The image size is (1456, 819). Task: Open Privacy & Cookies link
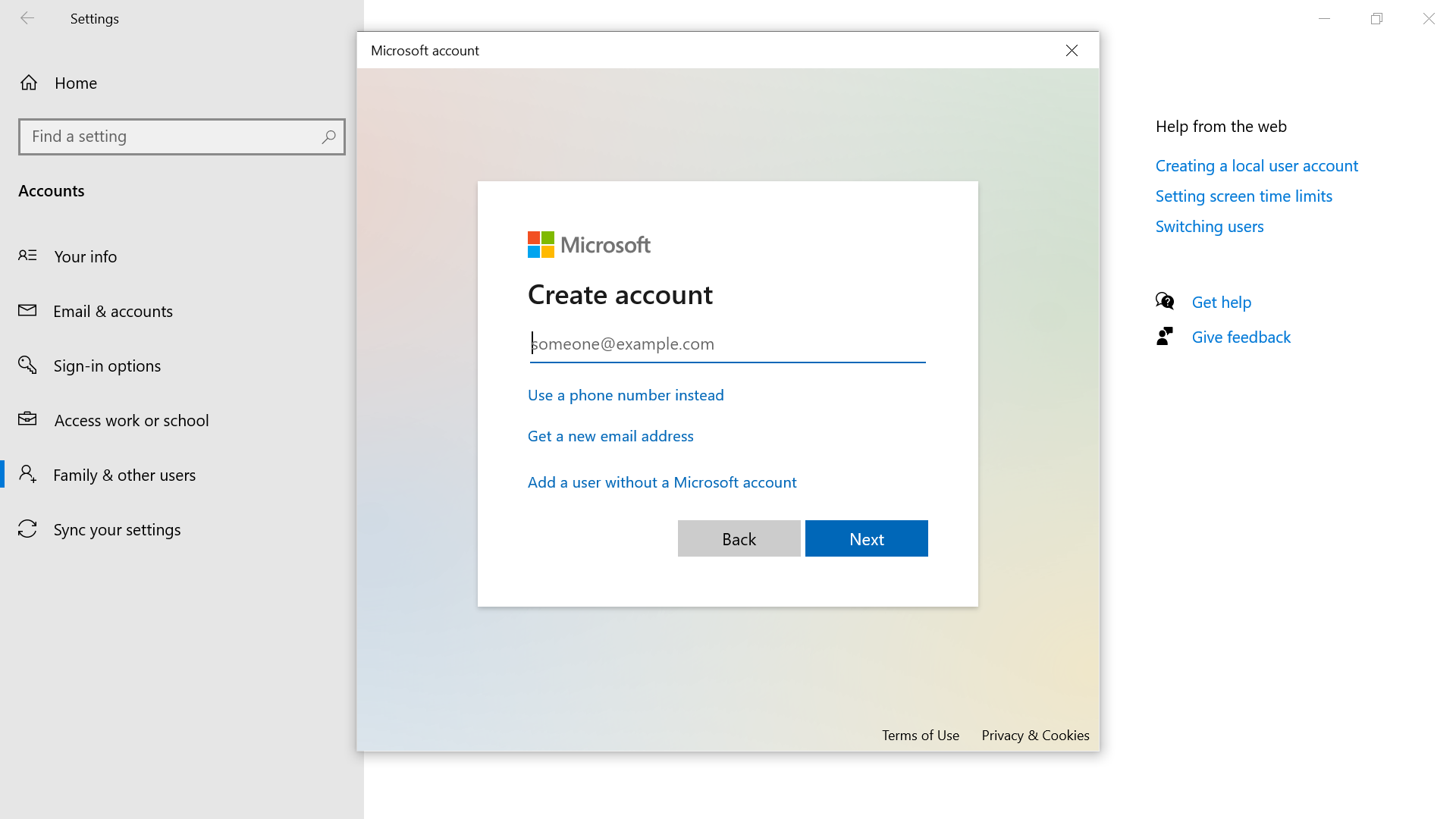click(1035, 735)
